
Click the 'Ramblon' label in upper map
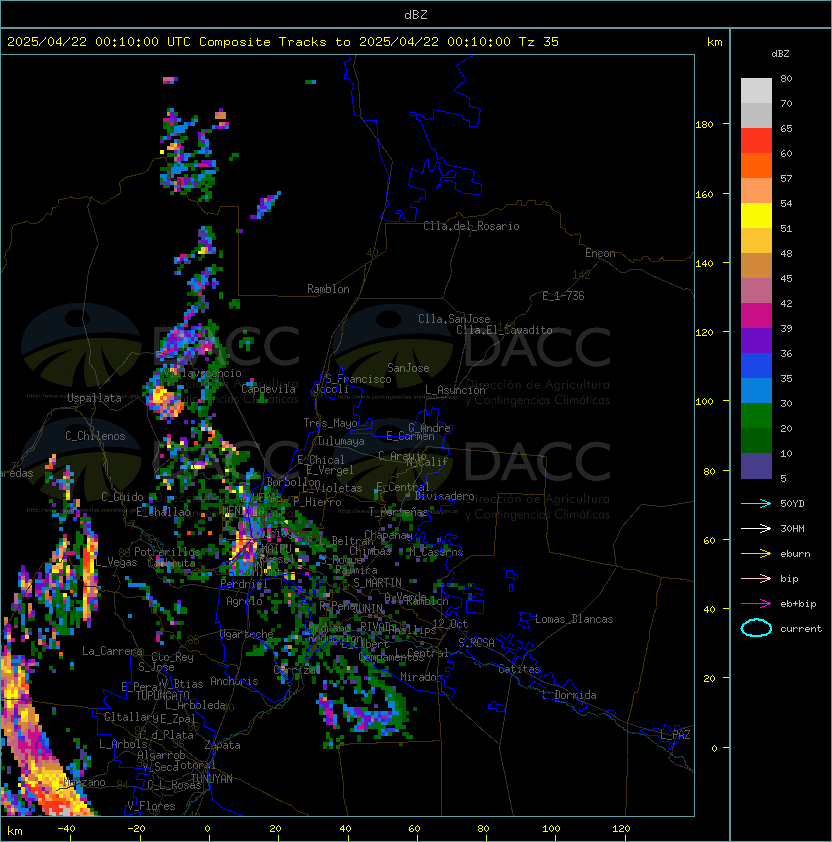click(328, 289)
